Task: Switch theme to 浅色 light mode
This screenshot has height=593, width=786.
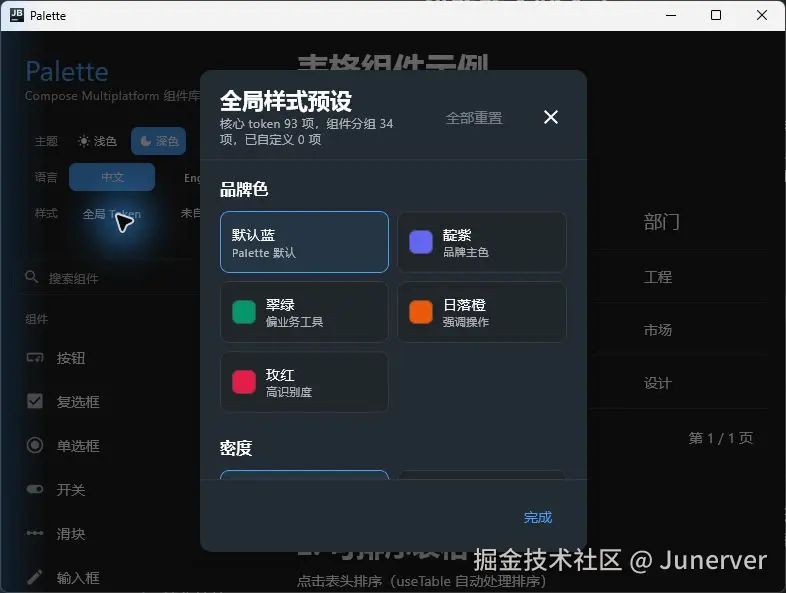Action: (97, 141)
